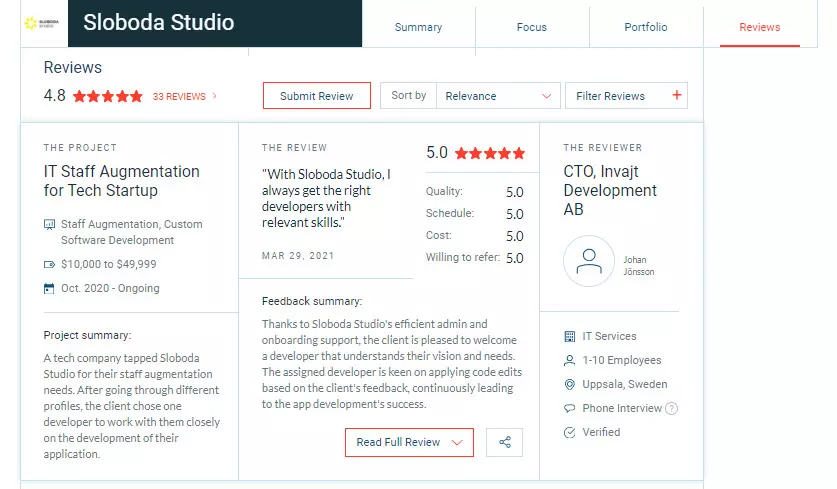Click the Staff Augmentation services icon
The width and height of the screenshot is (837, 489).
49,224
